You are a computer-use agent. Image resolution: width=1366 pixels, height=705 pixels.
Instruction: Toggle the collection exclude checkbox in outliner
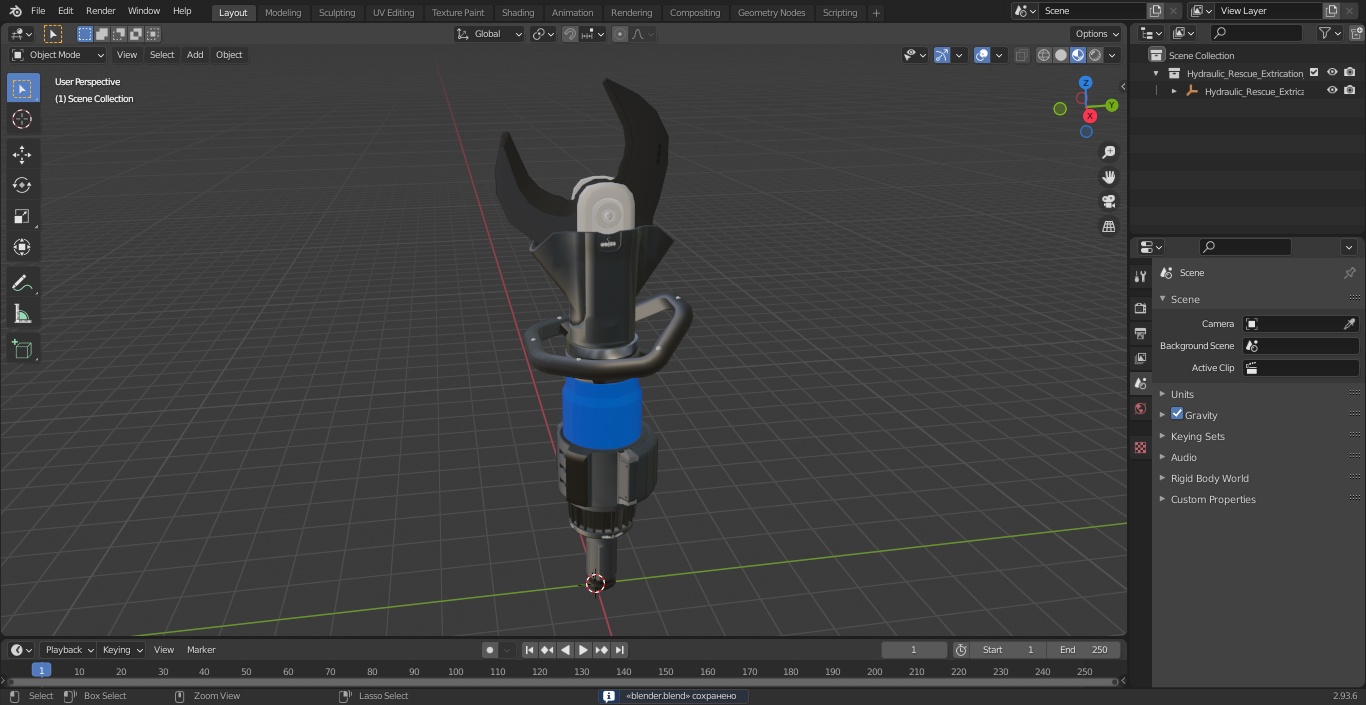pyautogui.click(x=1314, y=73)
